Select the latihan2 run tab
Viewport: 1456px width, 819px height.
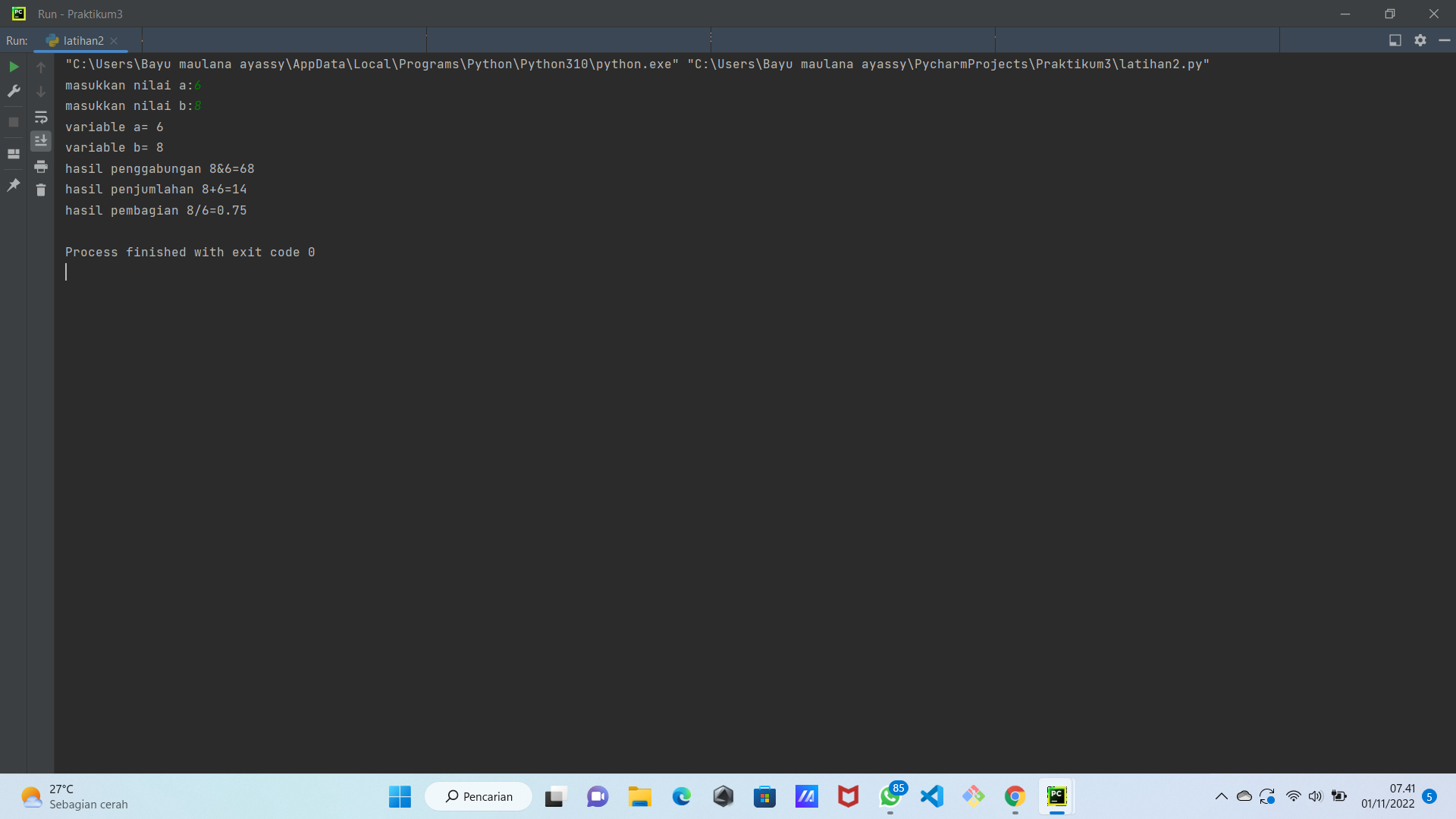[x=83, y=41]
